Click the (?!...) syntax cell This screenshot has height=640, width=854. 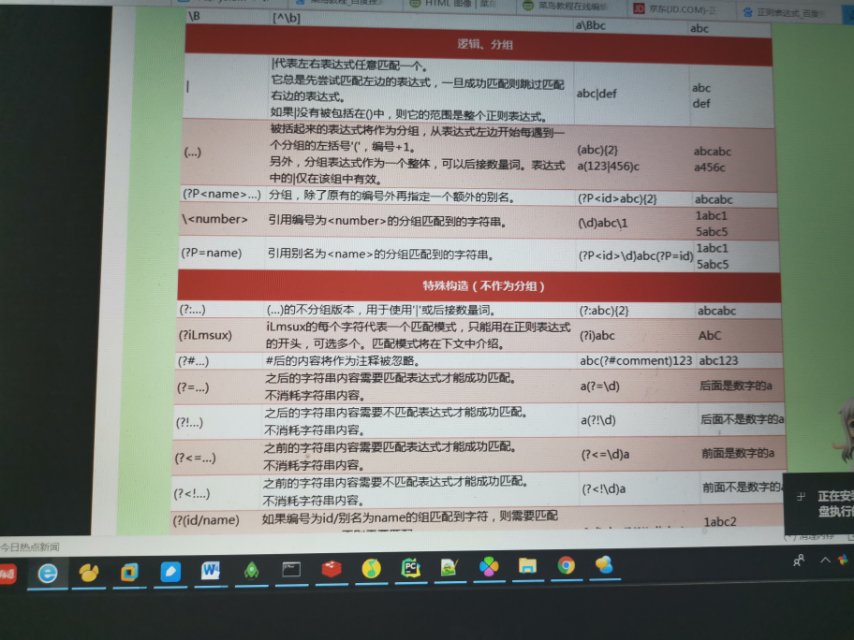click(190, 422)
